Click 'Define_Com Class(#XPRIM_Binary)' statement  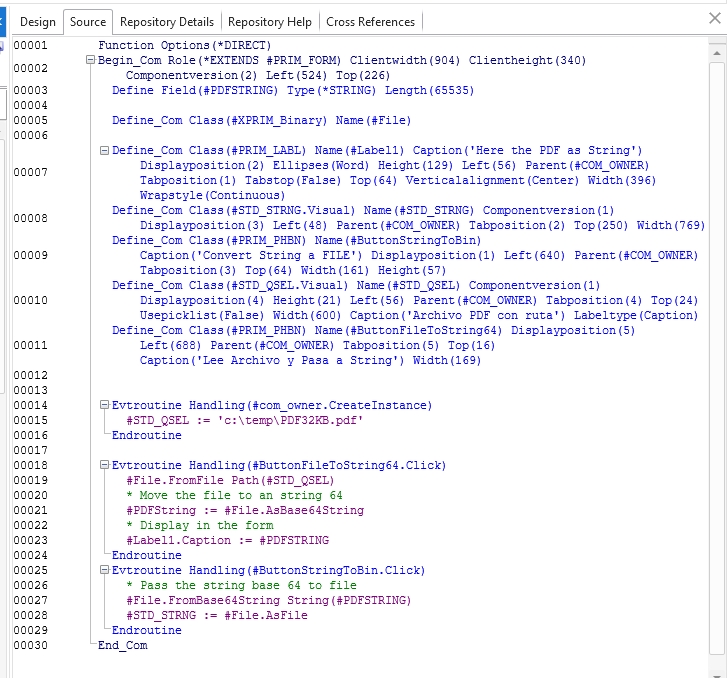[x=220, y=120]
